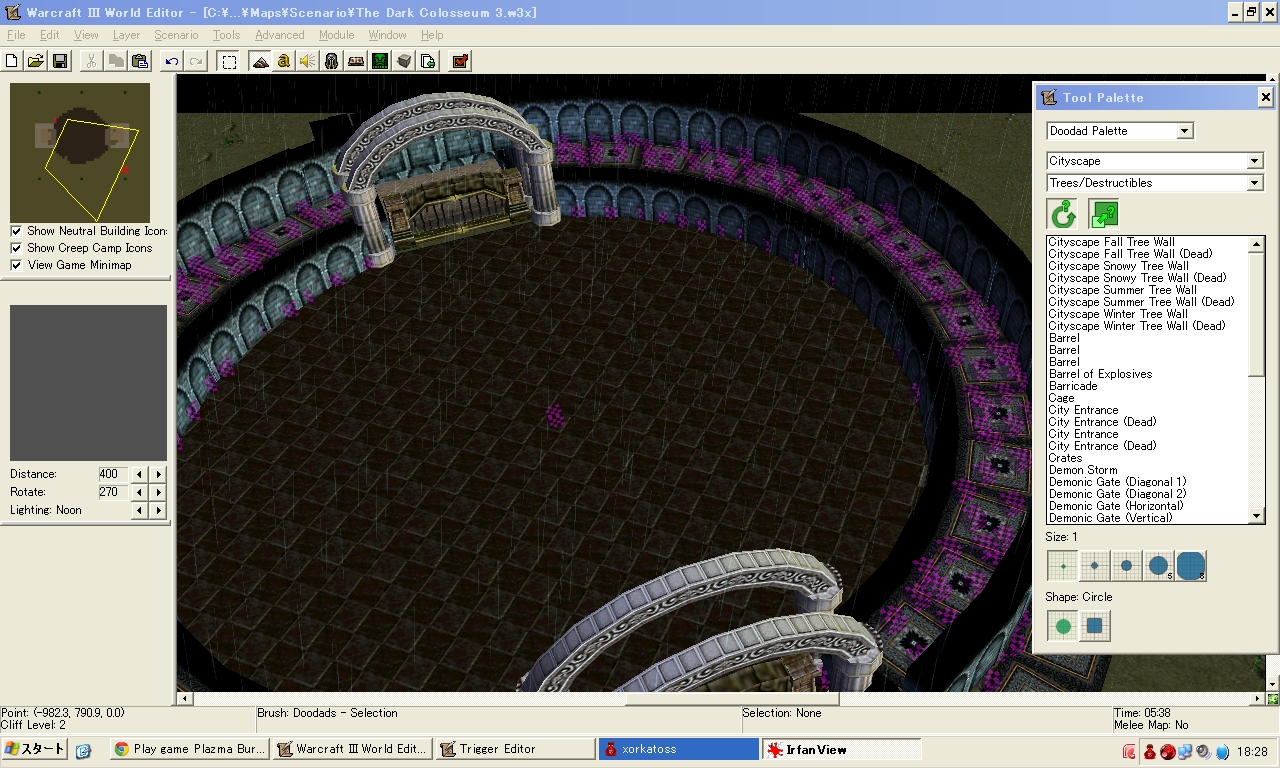Open the Sound Editor speaker icon
This screenshot has height=768, width=1280.
click(x=308, y=61)
